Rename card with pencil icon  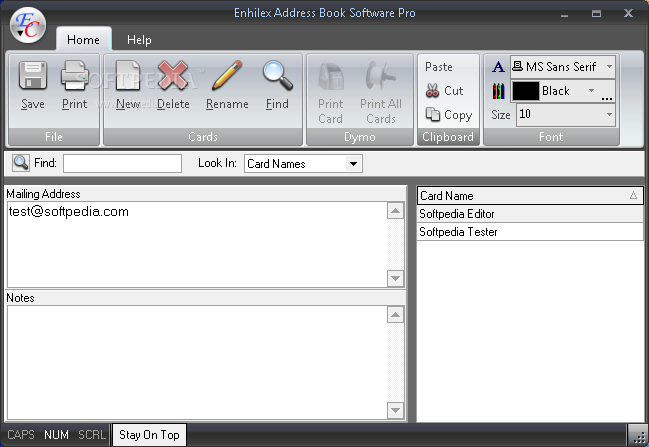tap(227, 85)
